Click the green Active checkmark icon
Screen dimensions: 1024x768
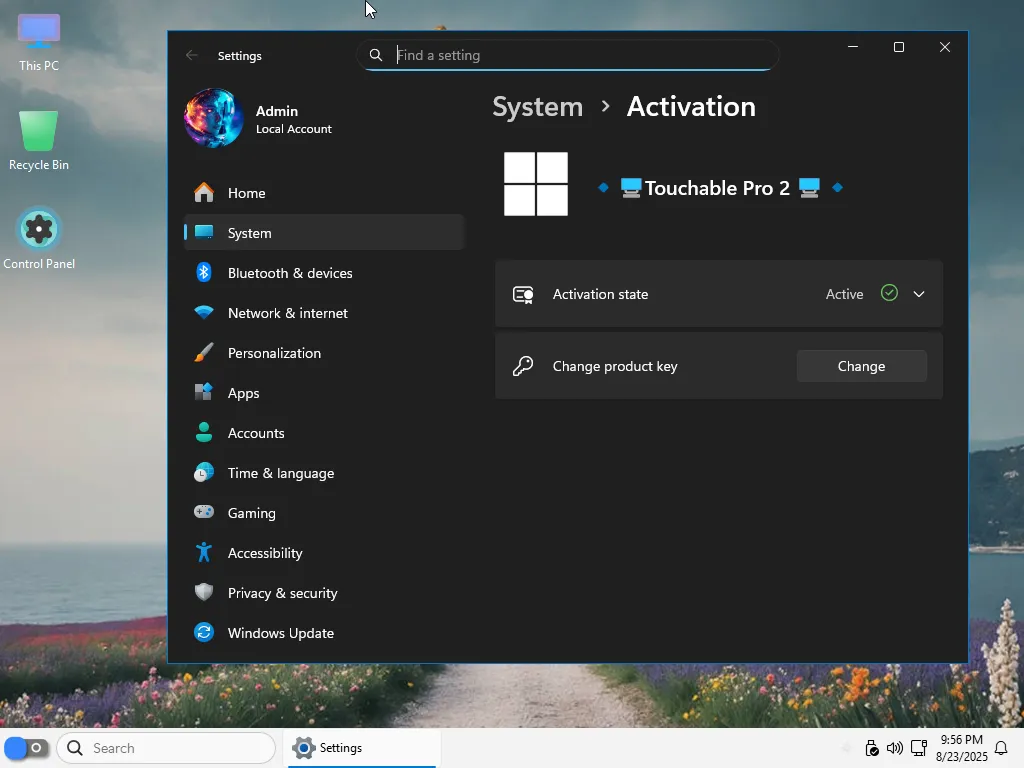pos(889,293)
